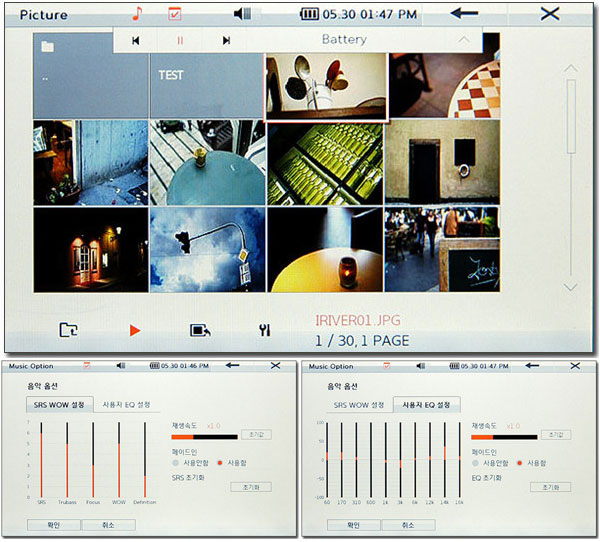Adjust the 170 Hz EQ band slider
Image resolution: width=600 pixels, height=542 pixels.
(342, 460)
